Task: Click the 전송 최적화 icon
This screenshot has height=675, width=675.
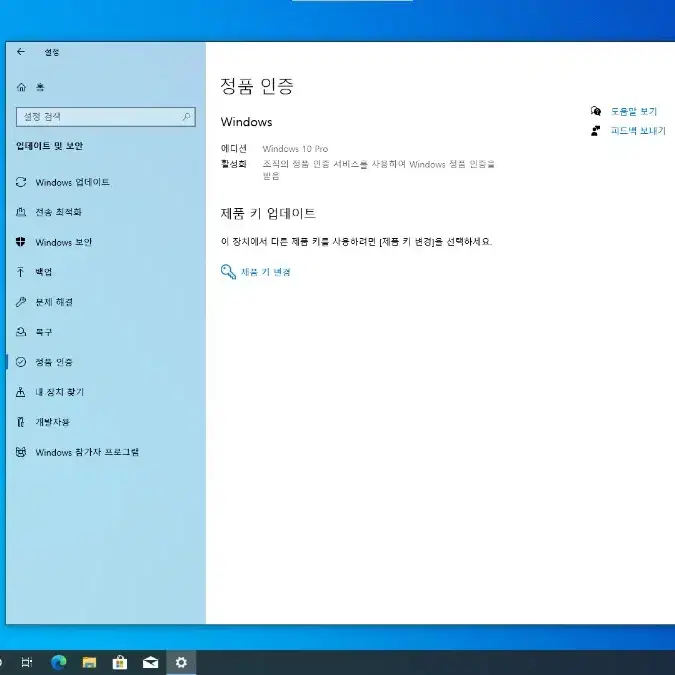Action: 21,212
